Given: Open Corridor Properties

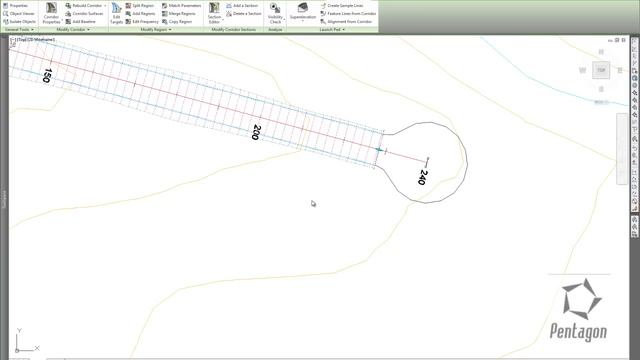Looking at the screenshot, I should [51, 13].
